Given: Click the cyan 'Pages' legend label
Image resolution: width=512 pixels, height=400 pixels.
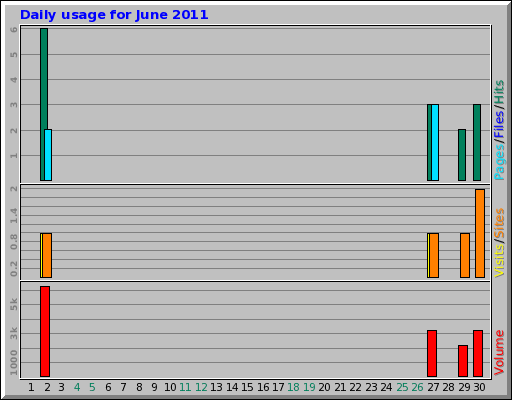Looking at the screenshot, I should [499, 163].
